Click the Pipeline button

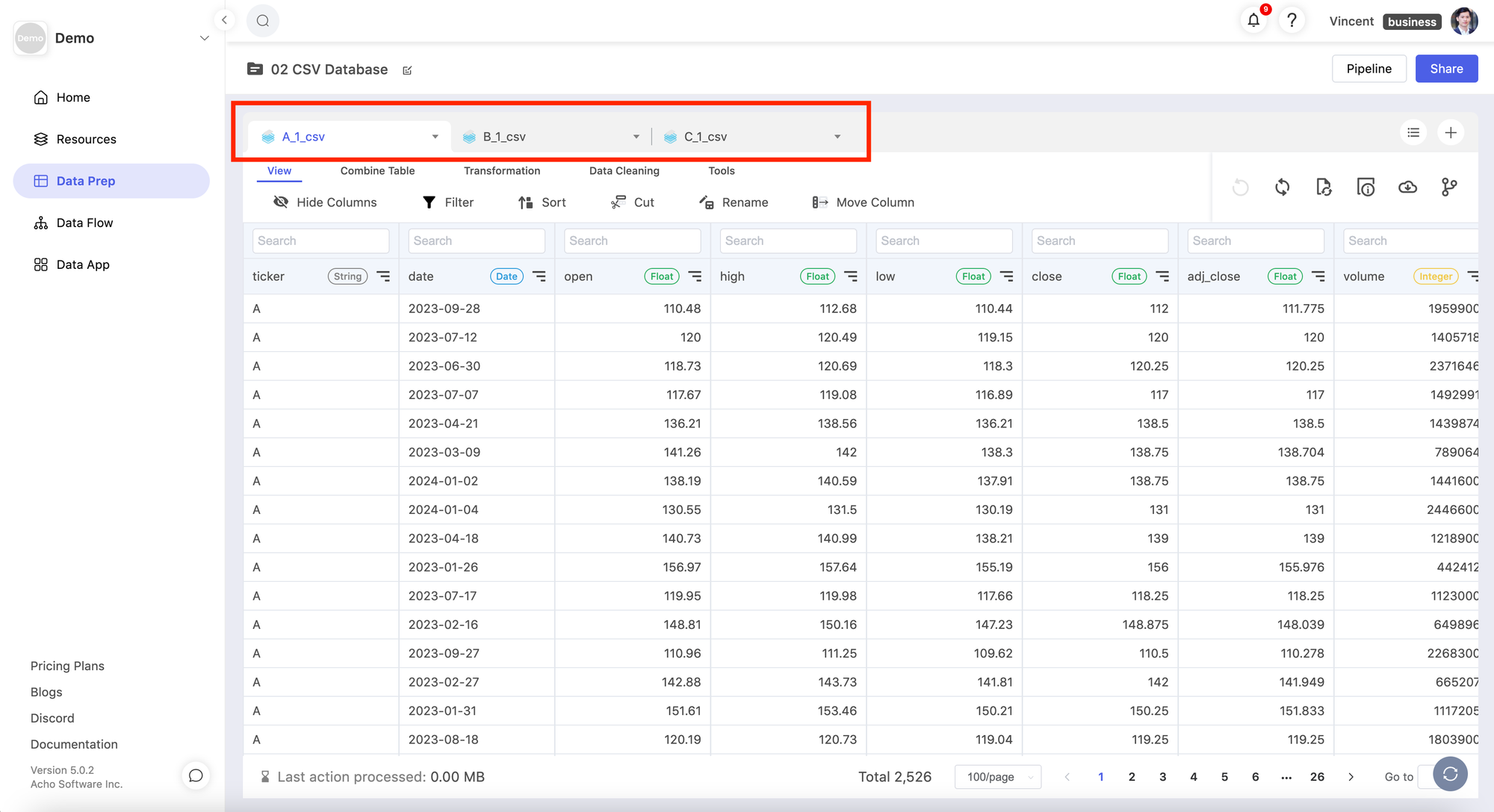pos(1369,69)
